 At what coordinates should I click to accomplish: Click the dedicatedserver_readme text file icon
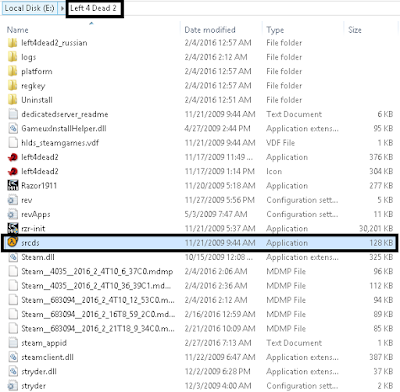tap(13, 114)
